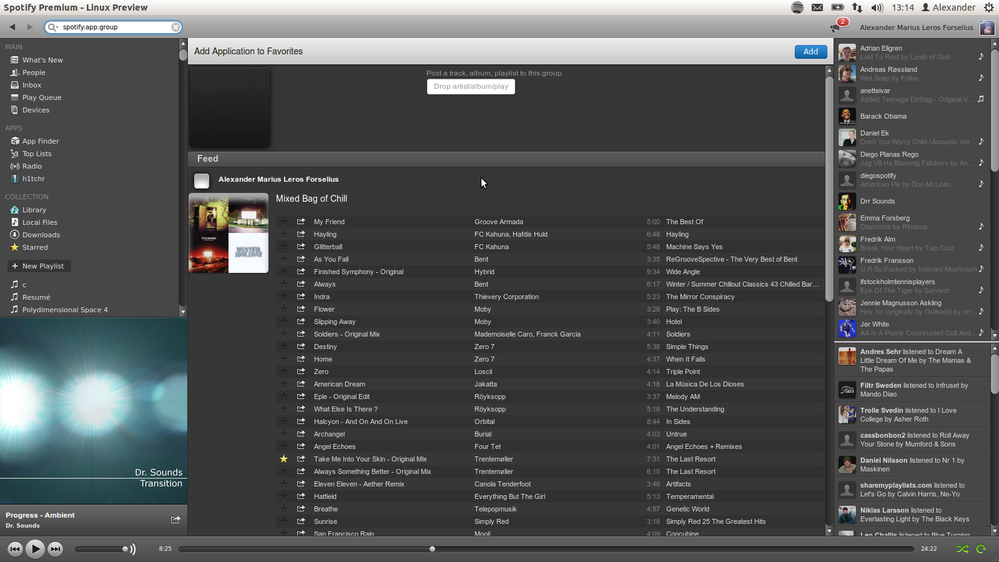Click the back navigation arrow

point(12,27)
